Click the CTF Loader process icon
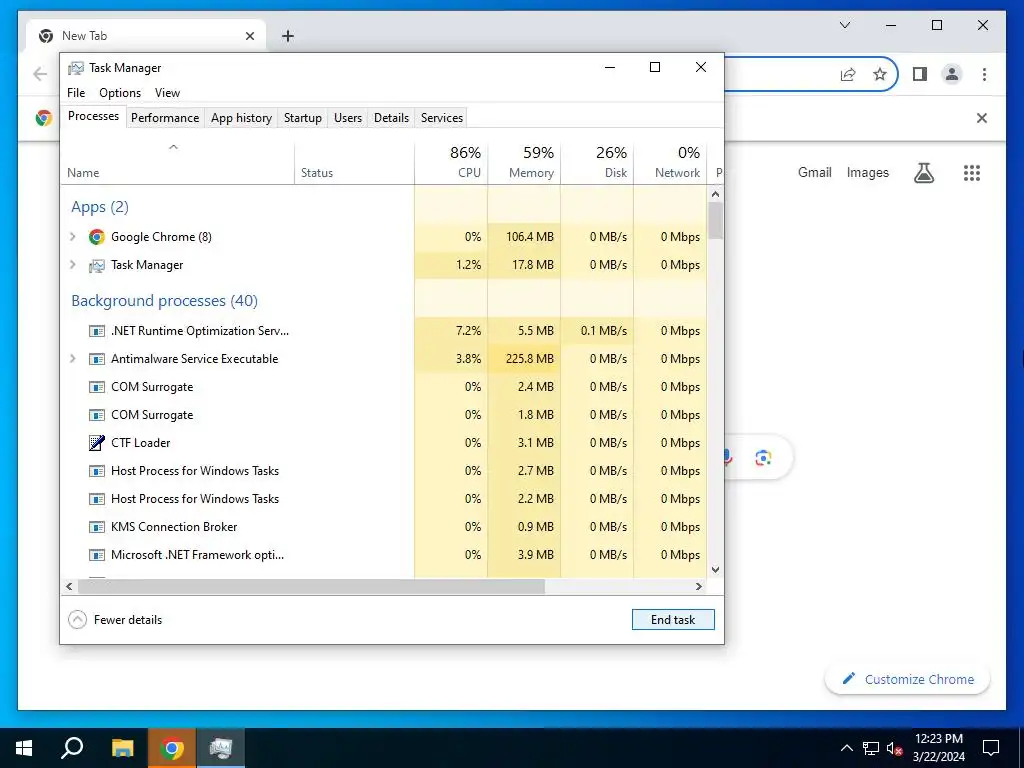This screenshot has height=768, width=1024. (x=97, y=443)
